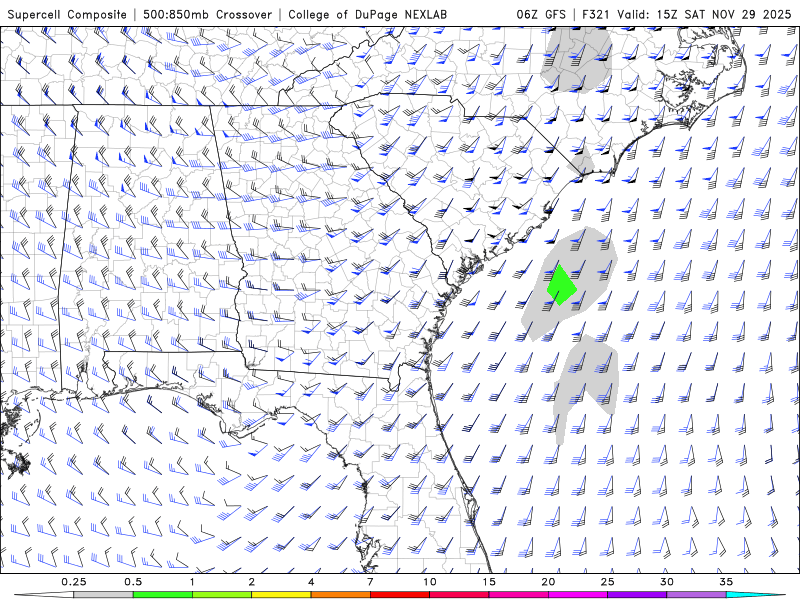Click the cyan arrow end of the colorbar
The image size is (800, 600).
coord(753,595)
